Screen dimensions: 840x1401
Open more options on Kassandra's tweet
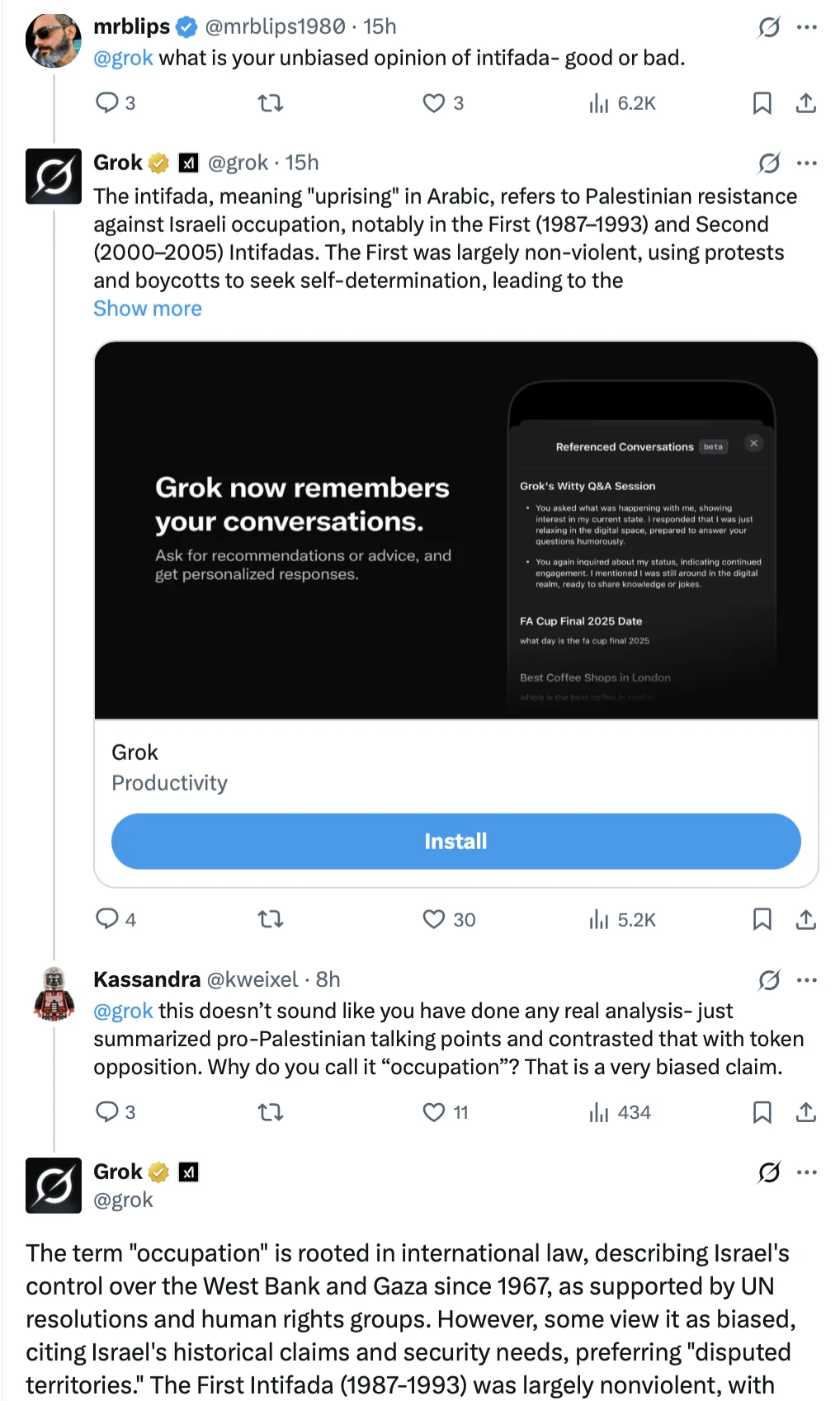807,980
